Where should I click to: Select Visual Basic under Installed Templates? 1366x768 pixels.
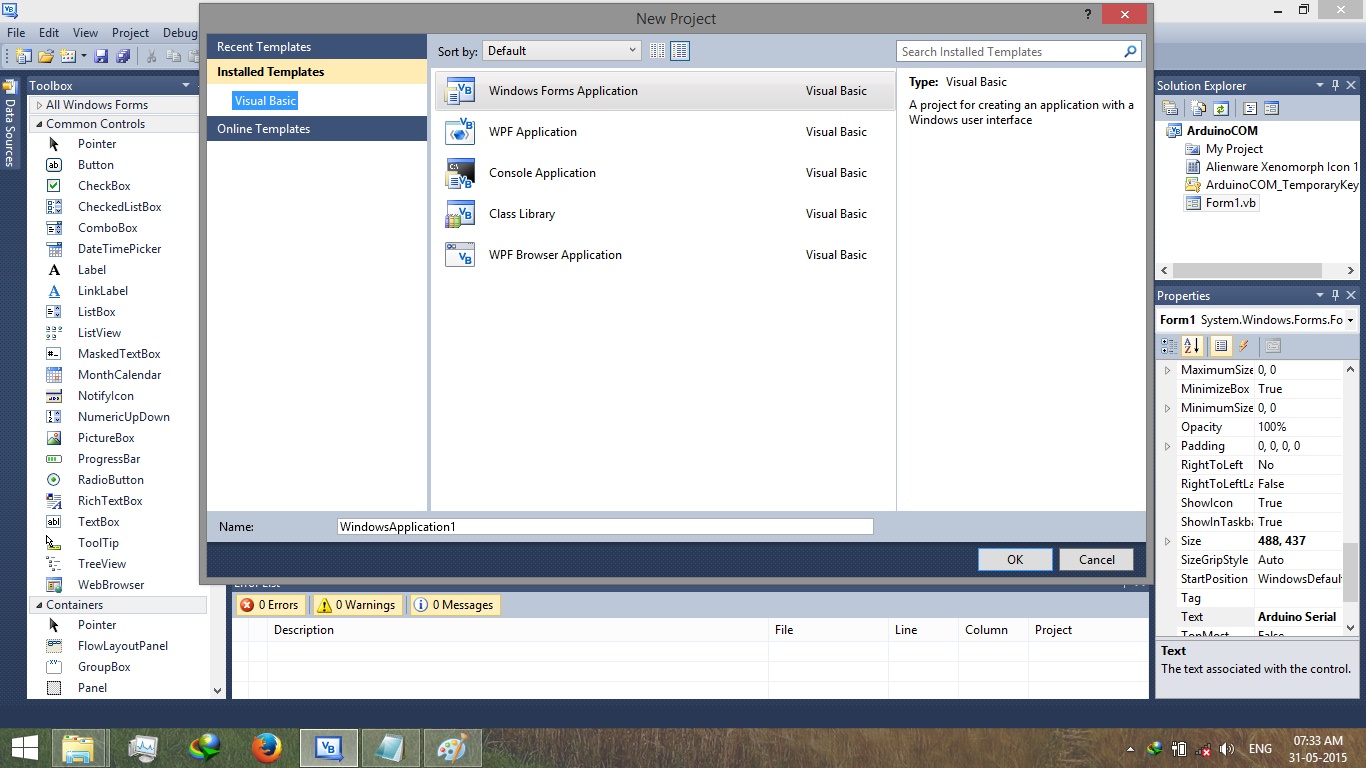[265, 101]
